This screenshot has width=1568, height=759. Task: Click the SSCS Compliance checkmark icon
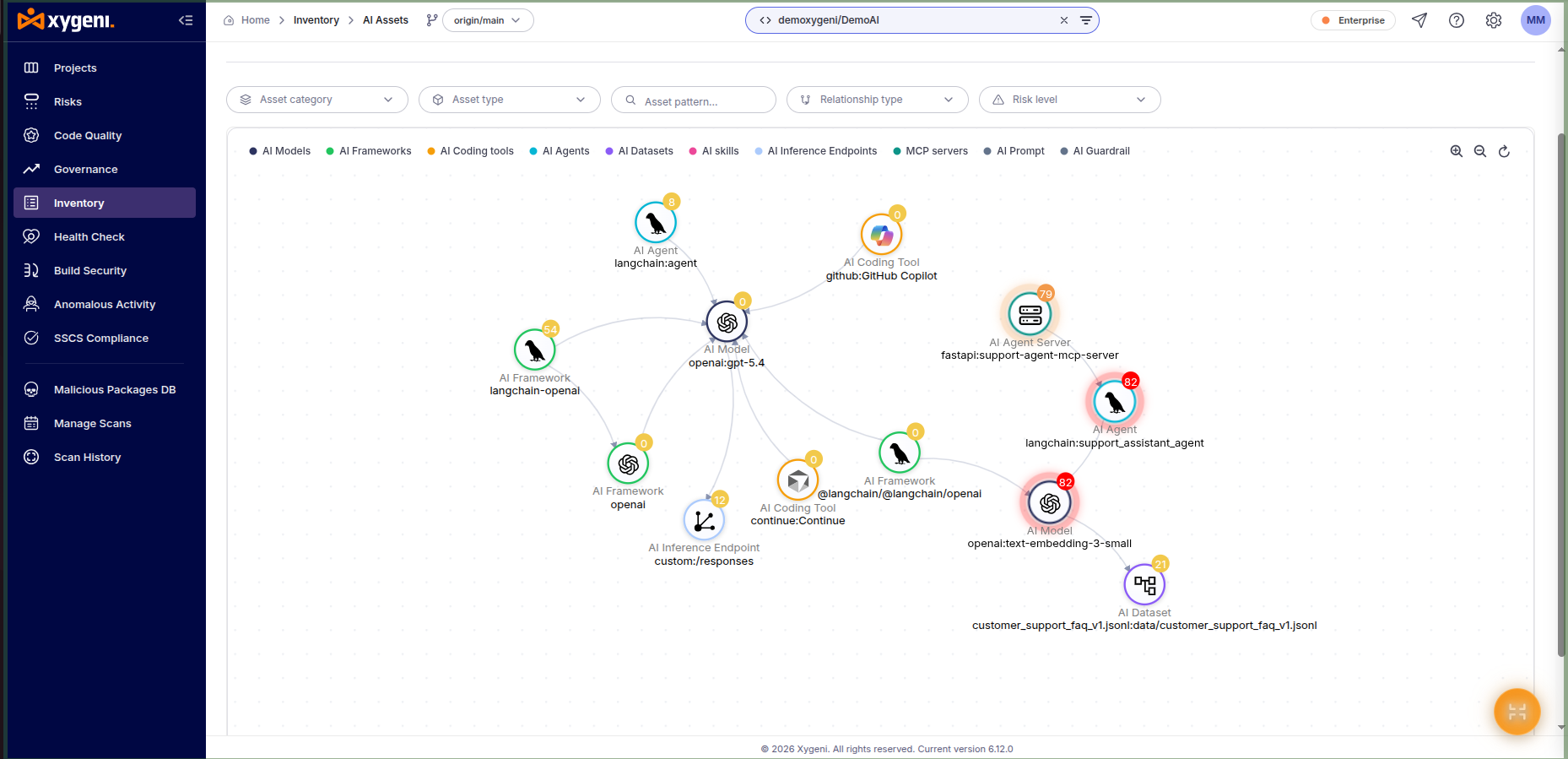[x=31, y=338]
